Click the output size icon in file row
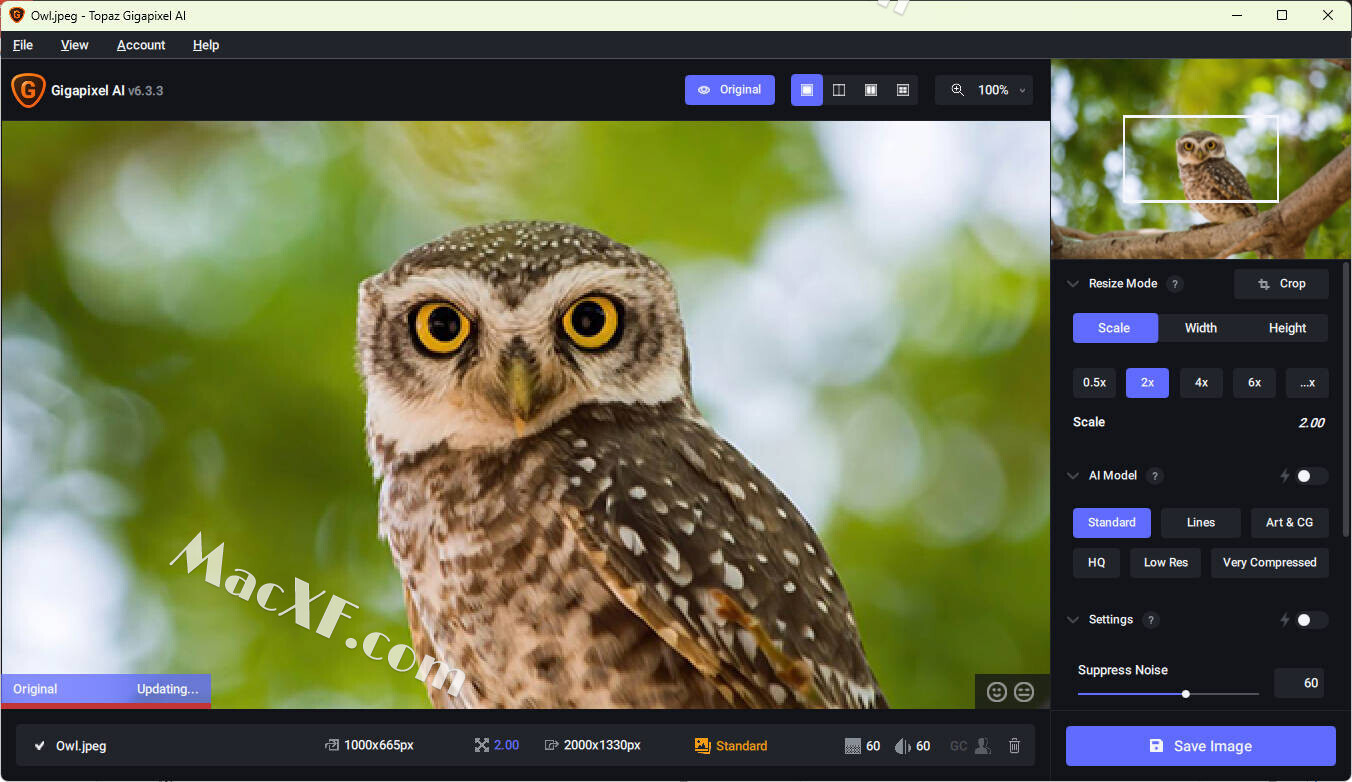The height and width of the screenshot is (782, 1352). coord(551,746)
